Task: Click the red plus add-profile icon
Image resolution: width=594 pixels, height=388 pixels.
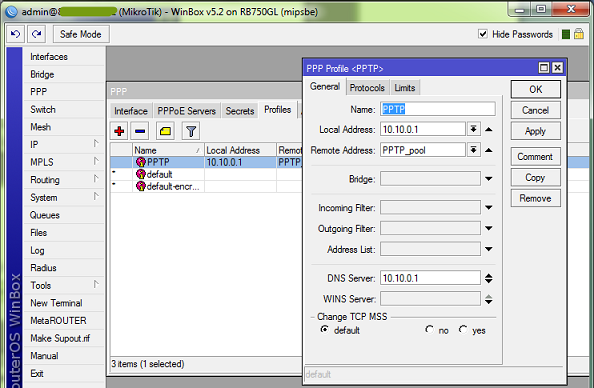Action: point(119,131)
